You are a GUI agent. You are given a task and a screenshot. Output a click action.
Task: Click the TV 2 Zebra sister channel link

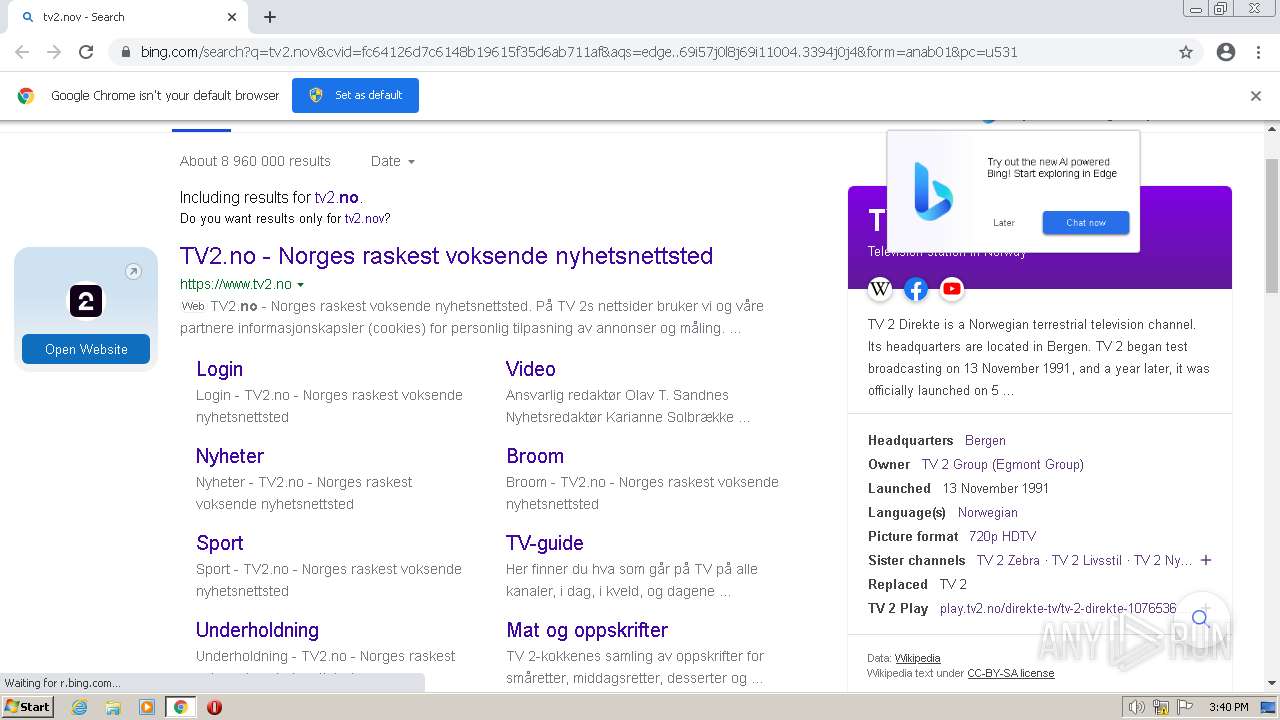1008,560
